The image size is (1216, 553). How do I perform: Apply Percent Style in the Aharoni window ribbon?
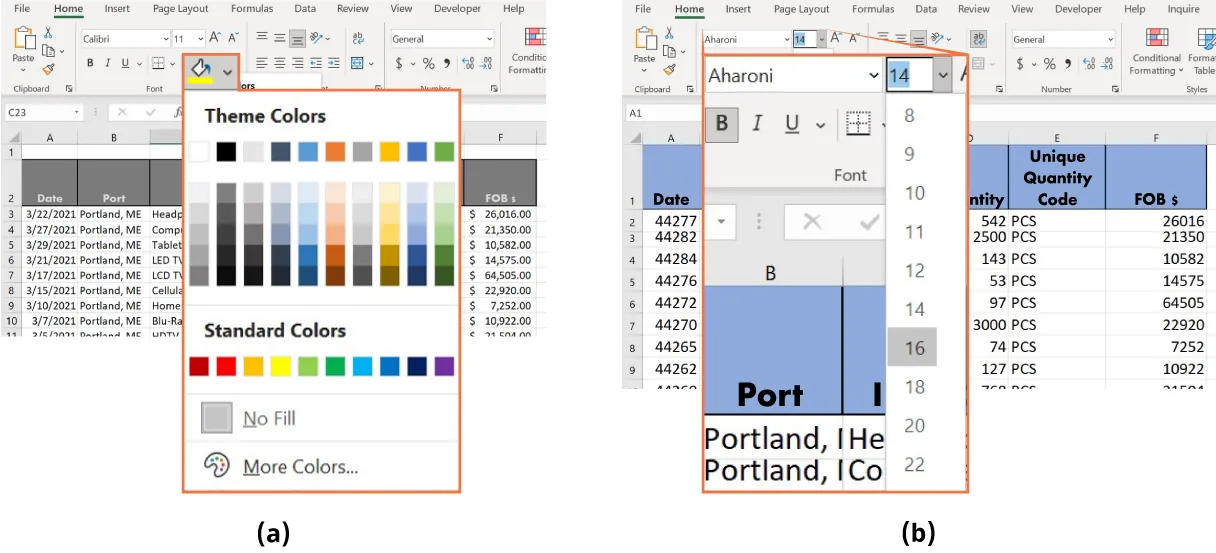1049,64
